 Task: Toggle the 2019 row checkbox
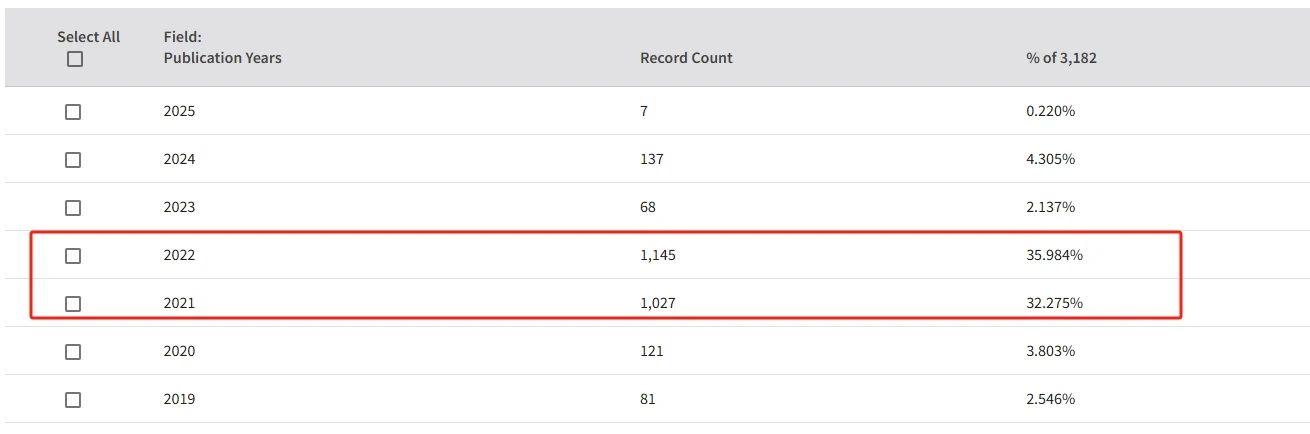73,400
